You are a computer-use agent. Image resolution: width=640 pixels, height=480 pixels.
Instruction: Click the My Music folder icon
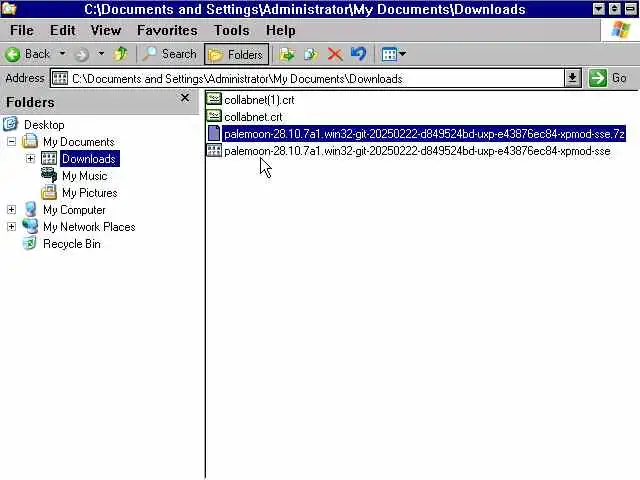coord(49,175)
